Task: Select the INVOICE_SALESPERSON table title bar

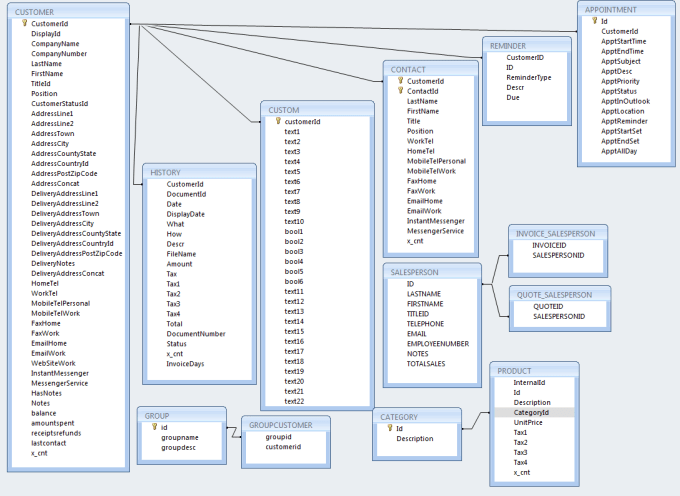Action: click(x=558, y=233)
